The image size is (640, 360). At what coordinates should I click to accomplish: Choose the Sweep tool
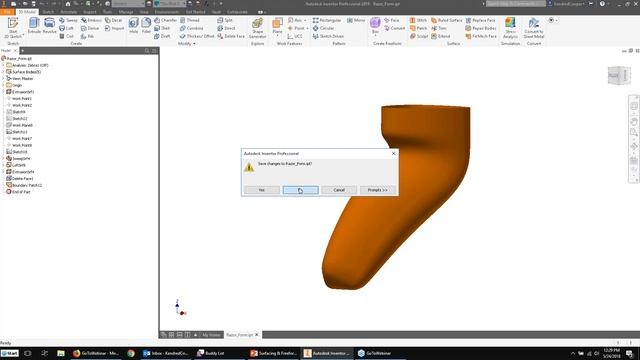coord(68,20)
